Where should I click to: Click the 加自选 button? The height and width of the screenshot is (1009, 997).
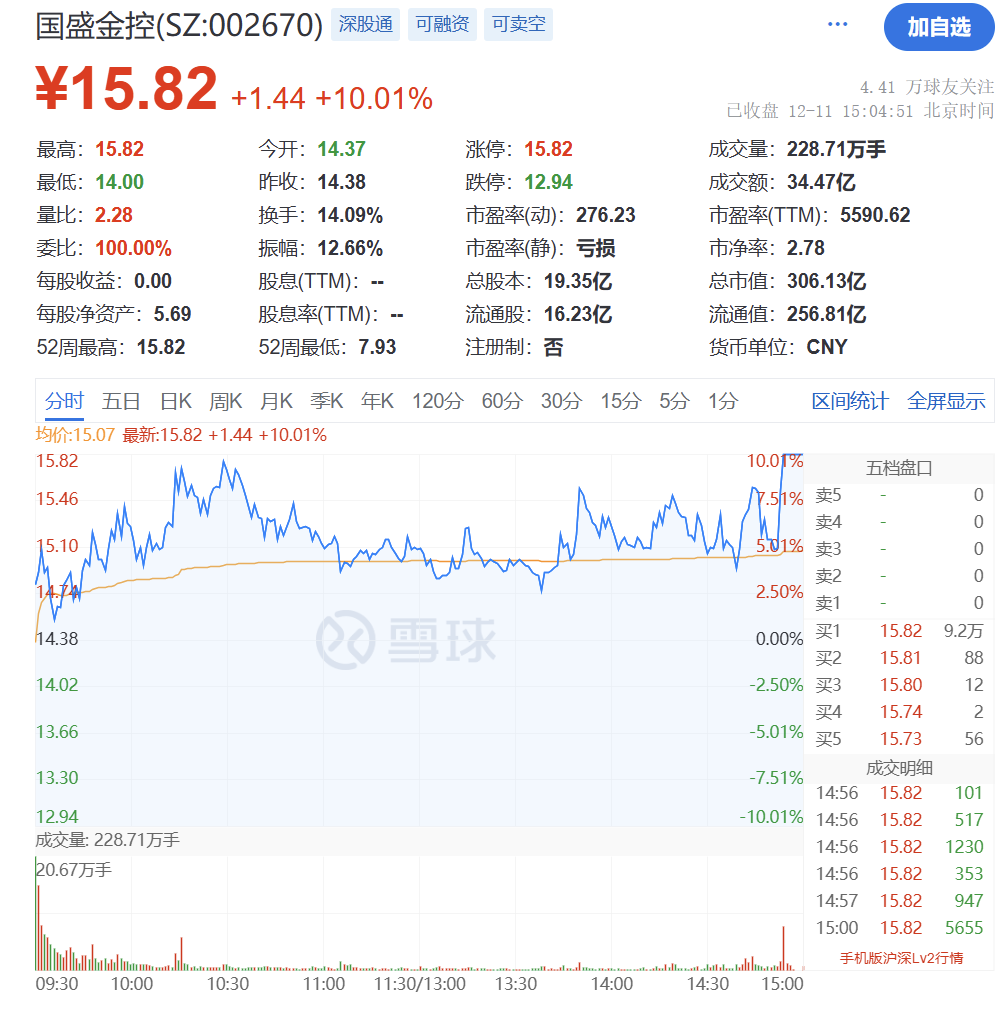point(939,28)
